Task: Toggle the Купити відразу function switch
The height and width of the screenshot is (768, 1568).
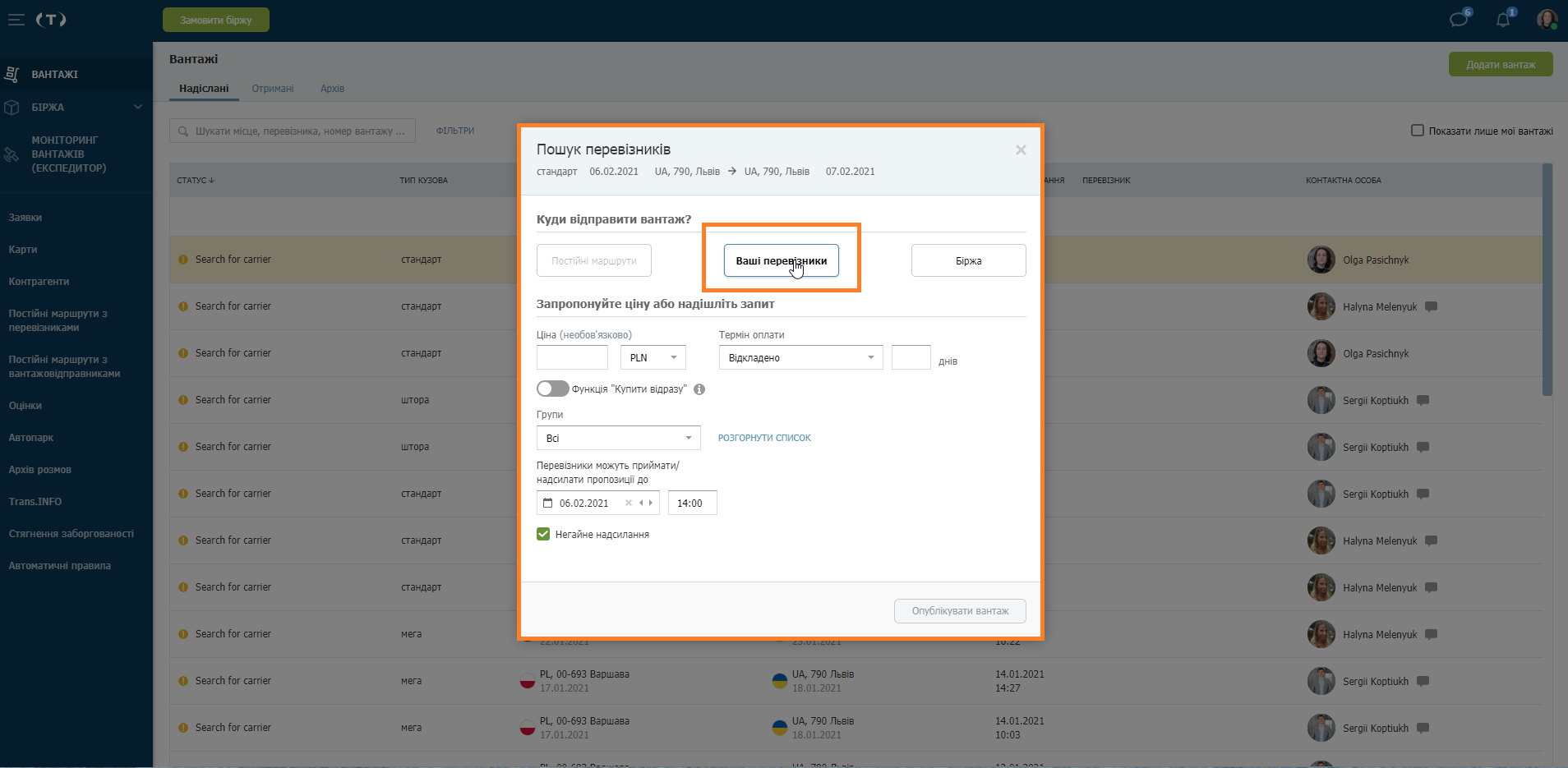Action: (x=553, y=389)
